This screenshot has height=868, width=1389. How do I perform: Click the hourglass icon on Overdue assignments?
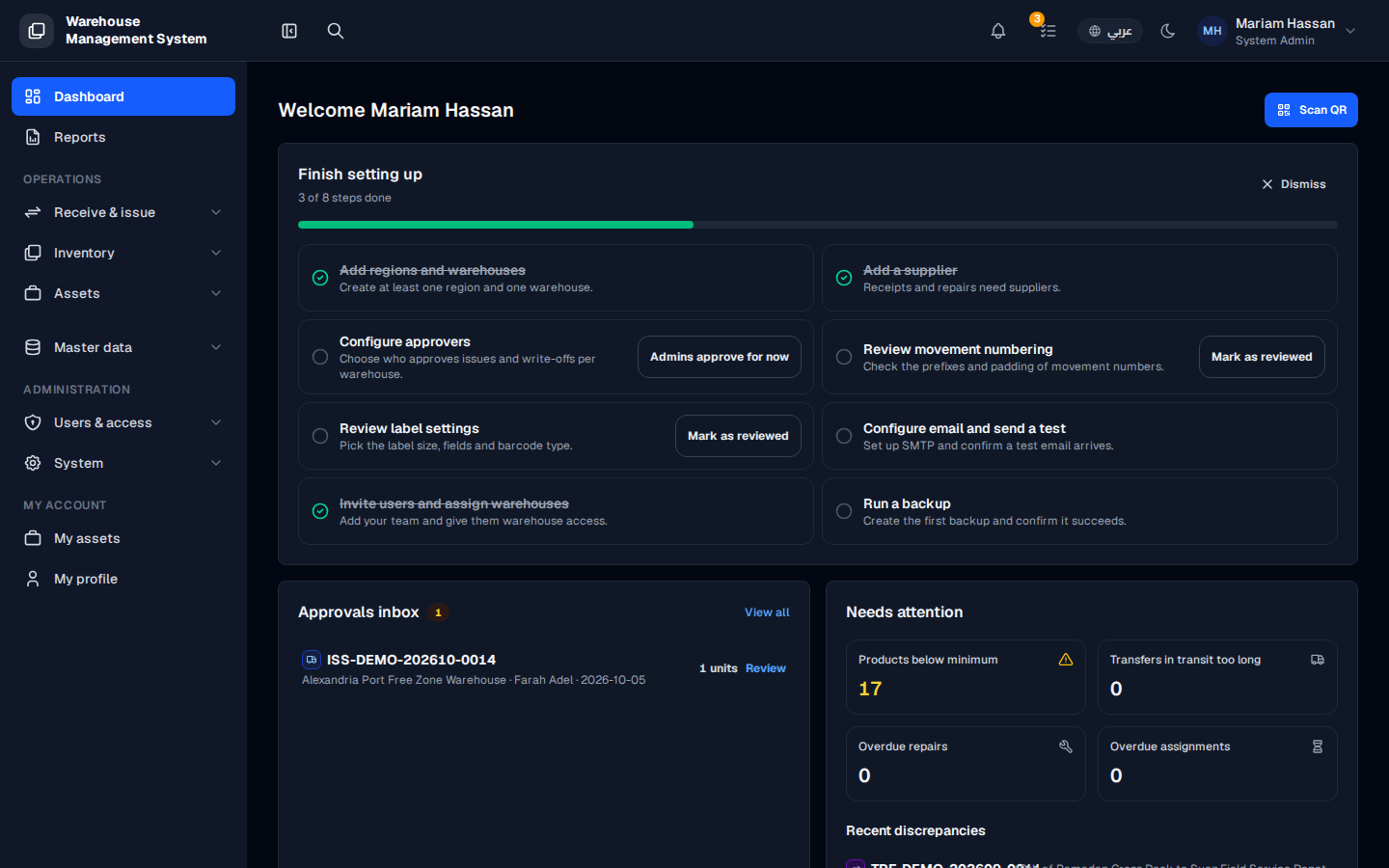(x=1318, y=746)
